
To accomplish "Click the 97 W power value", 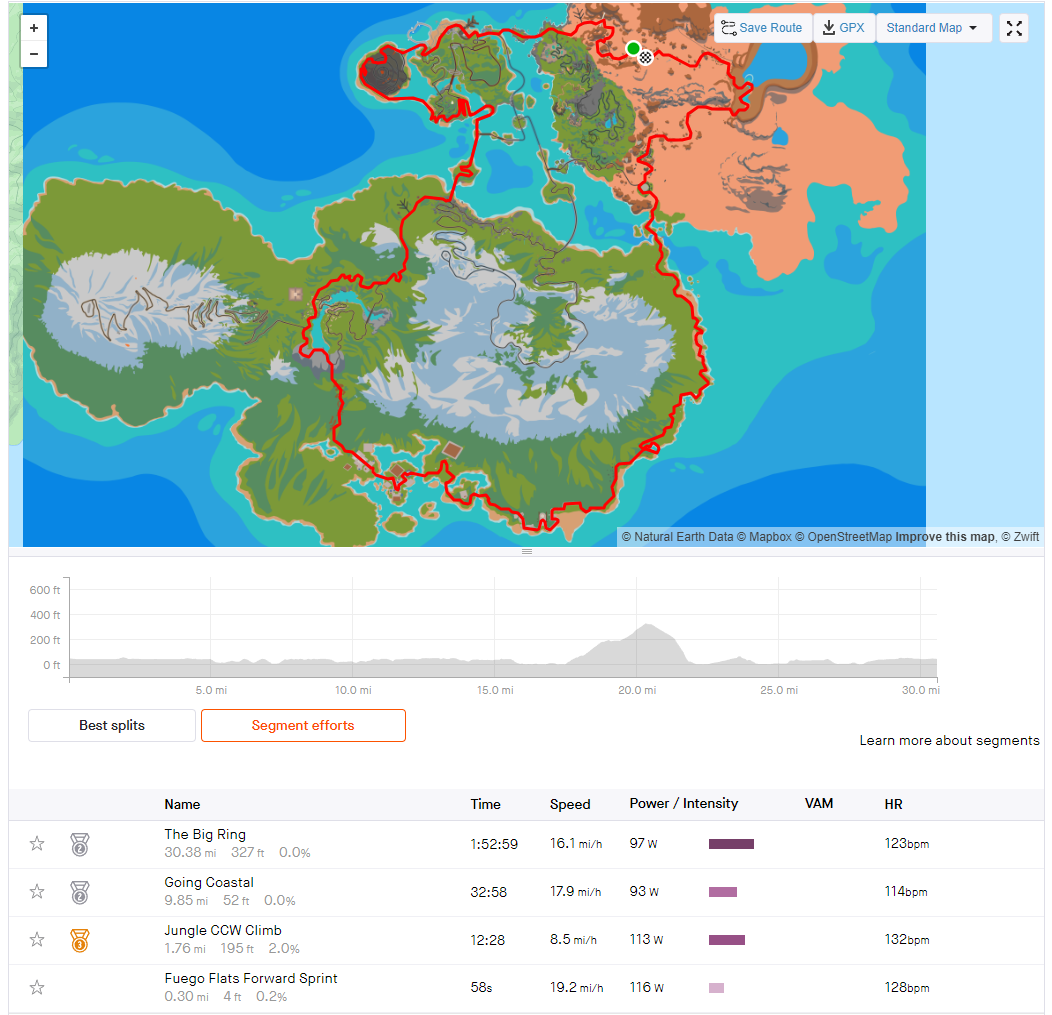I will tap(643, 843).
